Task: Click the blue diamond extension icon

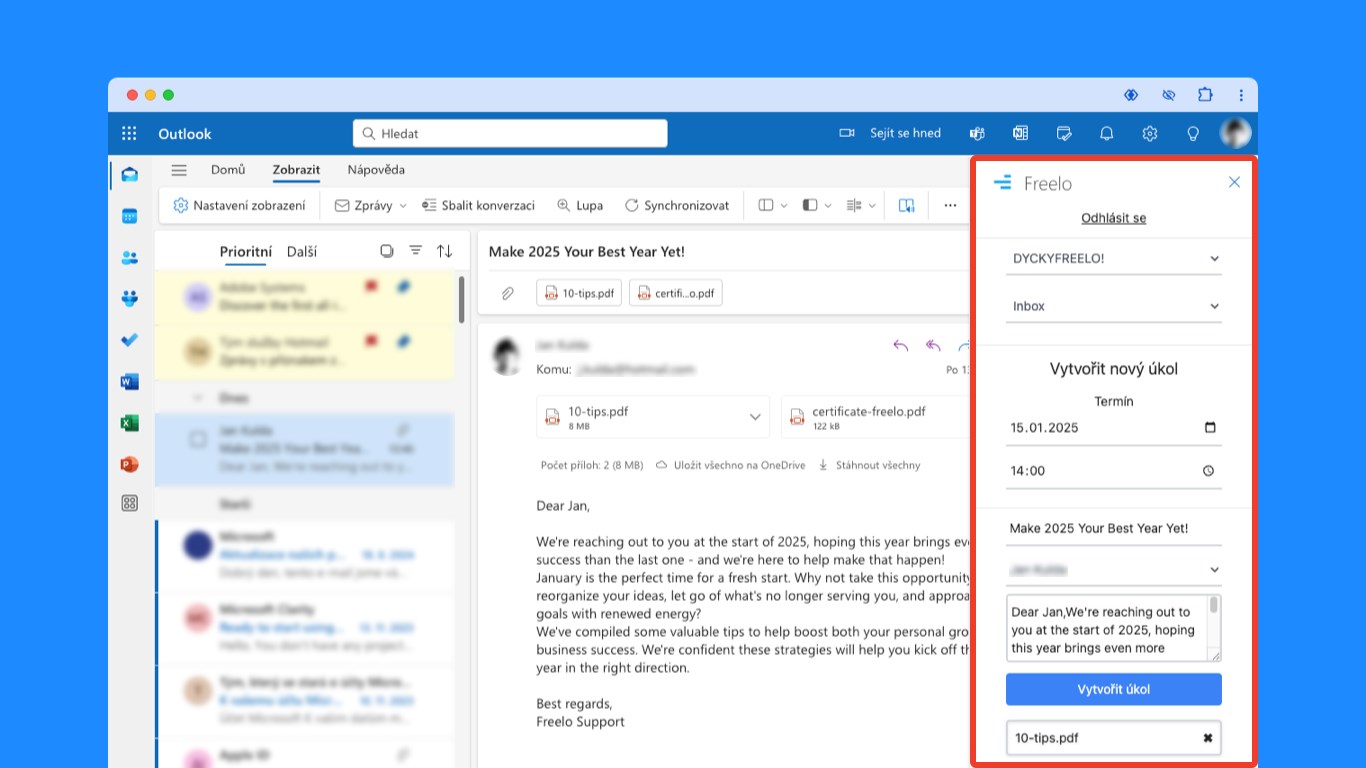Action: pyautogui.click(x=1131, y=95)
